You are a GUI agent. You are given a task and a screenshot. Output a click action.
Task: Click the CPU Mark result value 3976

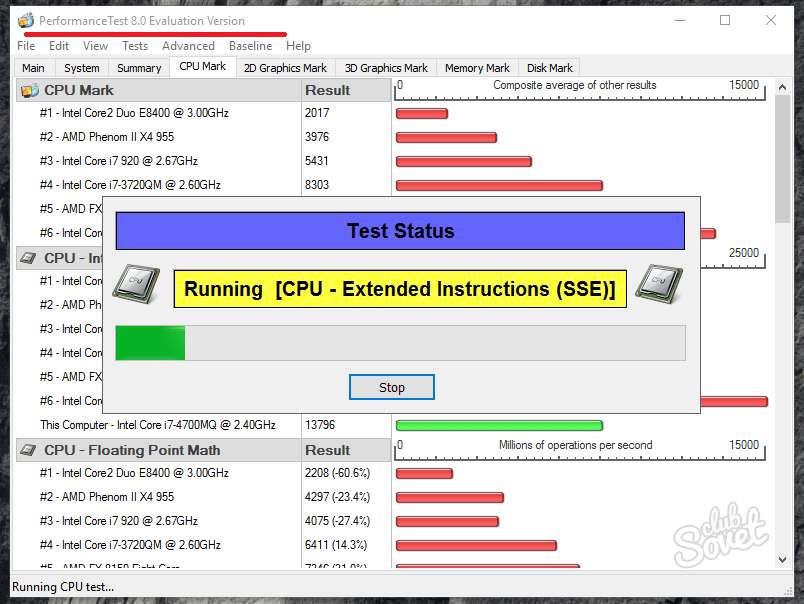317,137
